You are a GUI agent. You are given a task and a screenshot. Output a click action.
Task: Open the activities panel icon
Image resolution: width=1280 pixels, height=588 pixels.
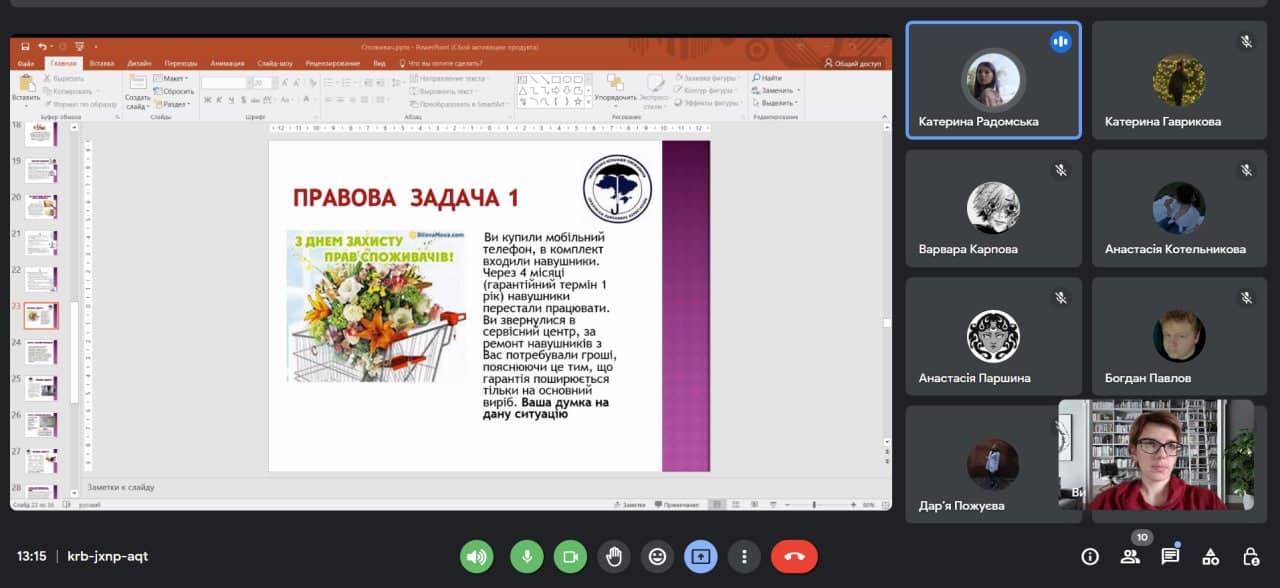point(1210,557)
